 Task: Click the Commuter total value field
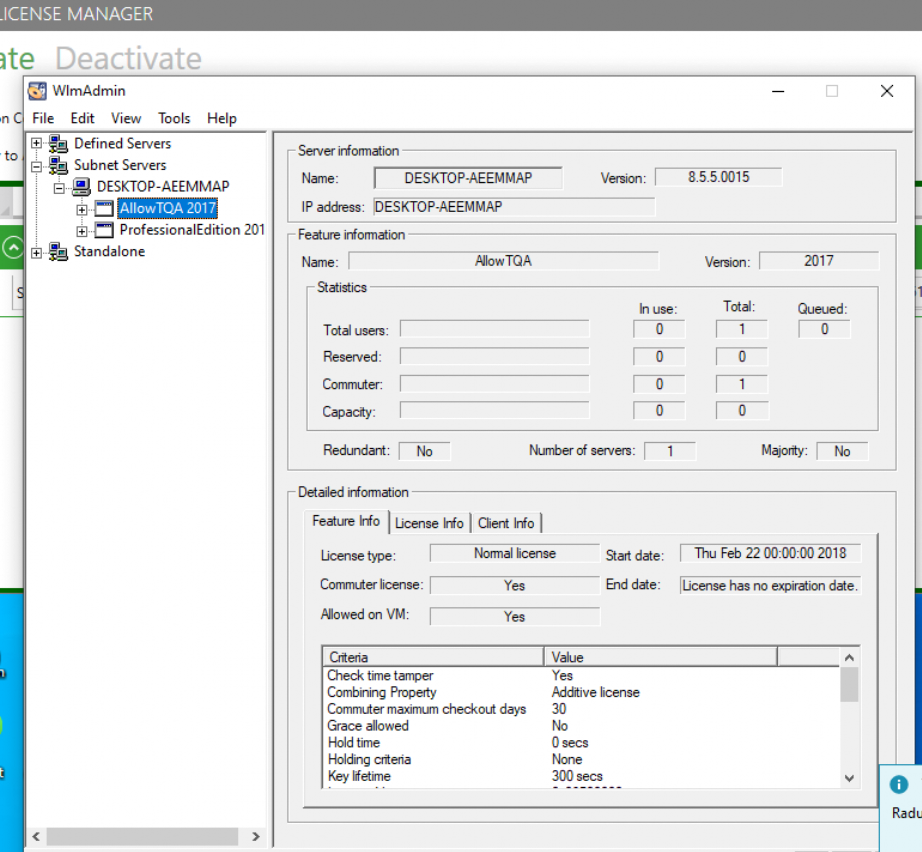tap(742, 384)
